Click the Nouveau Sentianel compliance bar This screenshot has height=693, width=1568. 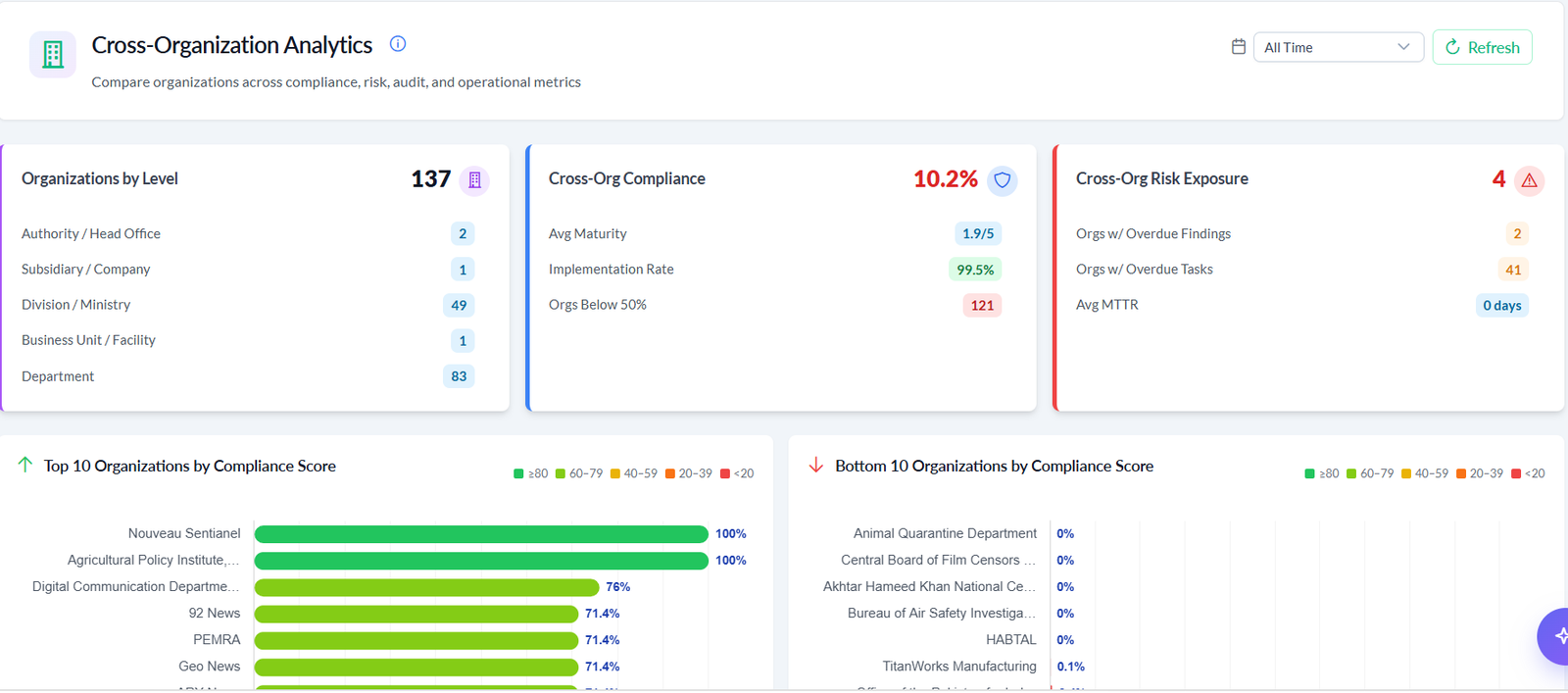coord(481,534)
